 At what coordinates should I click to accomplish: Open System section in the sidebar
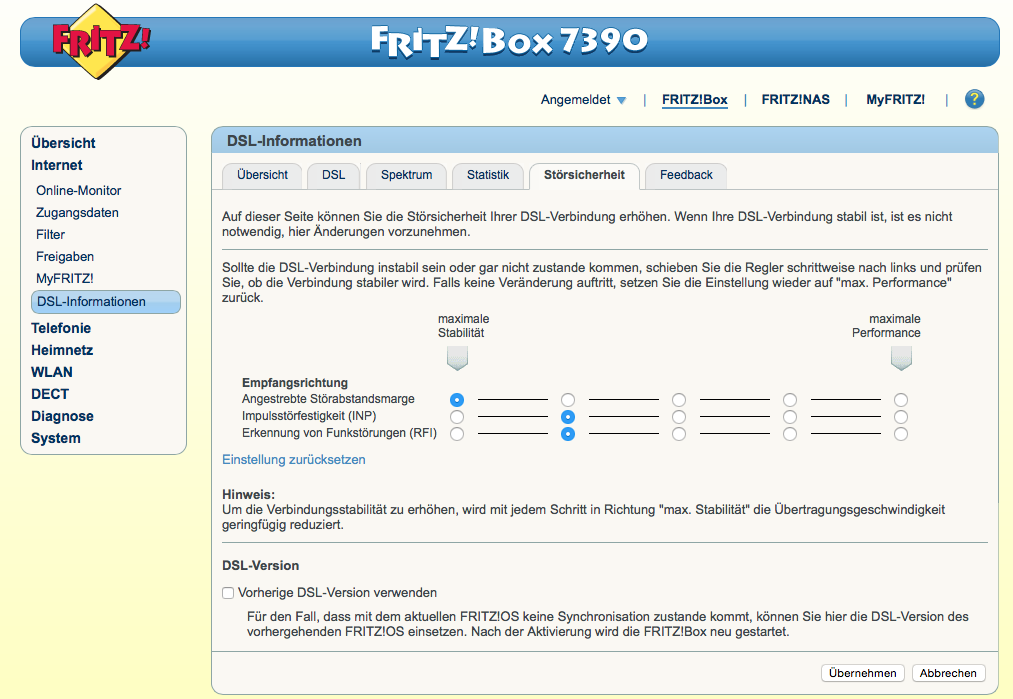click(x=56, y=438)
